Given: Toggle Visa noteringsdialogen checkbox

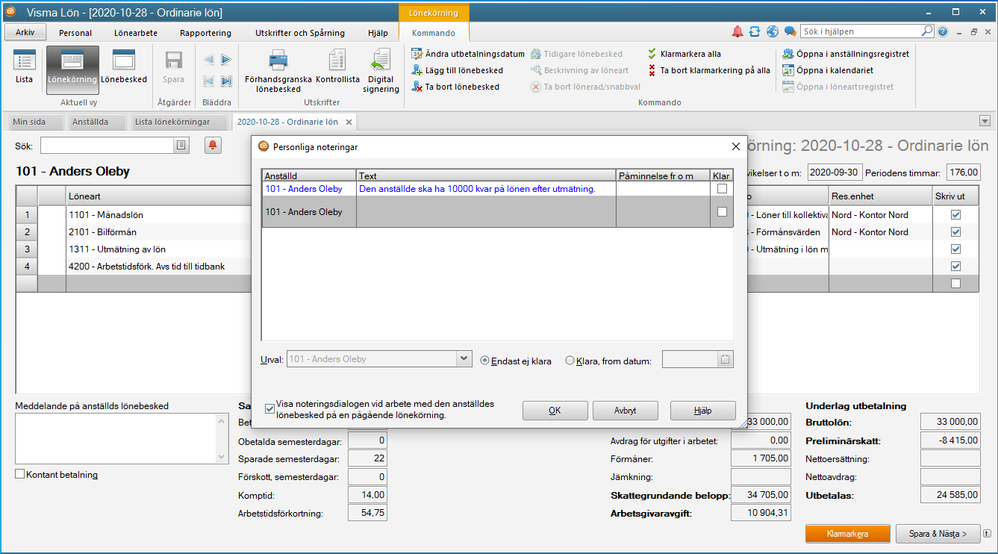Looking at the screenshot, I should click(270, 408).
